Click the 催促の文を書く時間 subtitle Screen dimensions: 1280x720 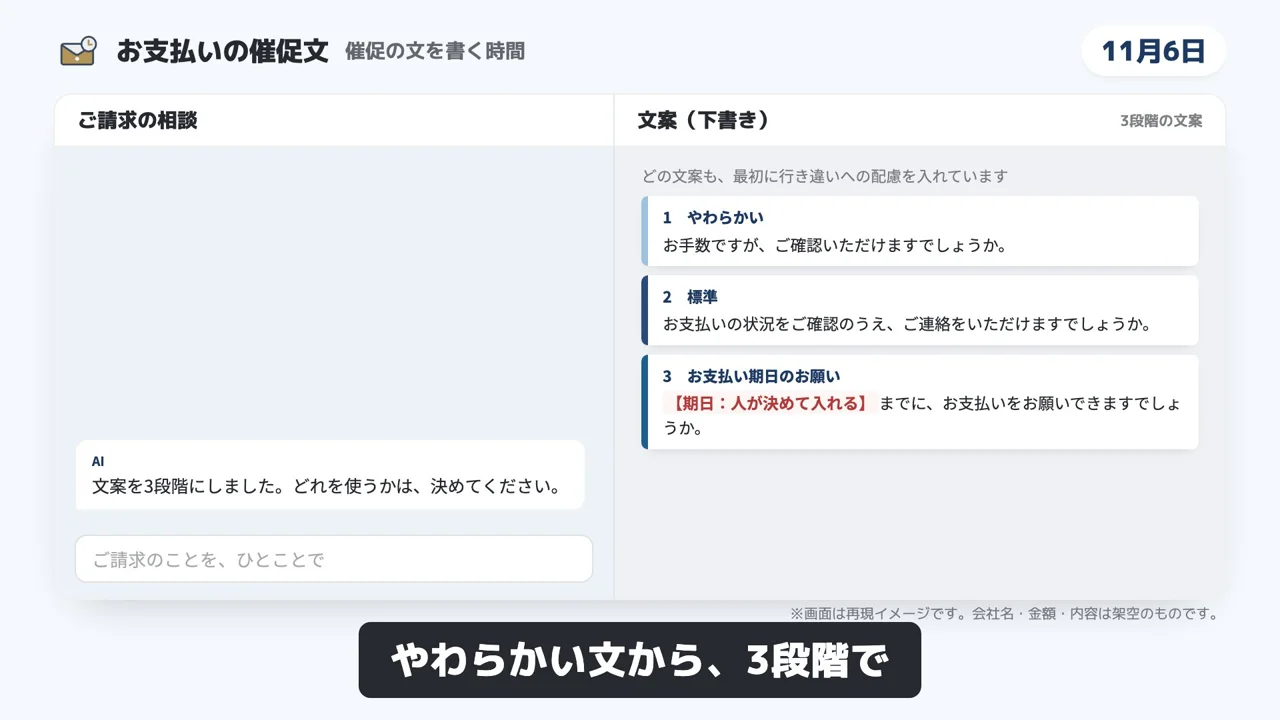(435, 51)
